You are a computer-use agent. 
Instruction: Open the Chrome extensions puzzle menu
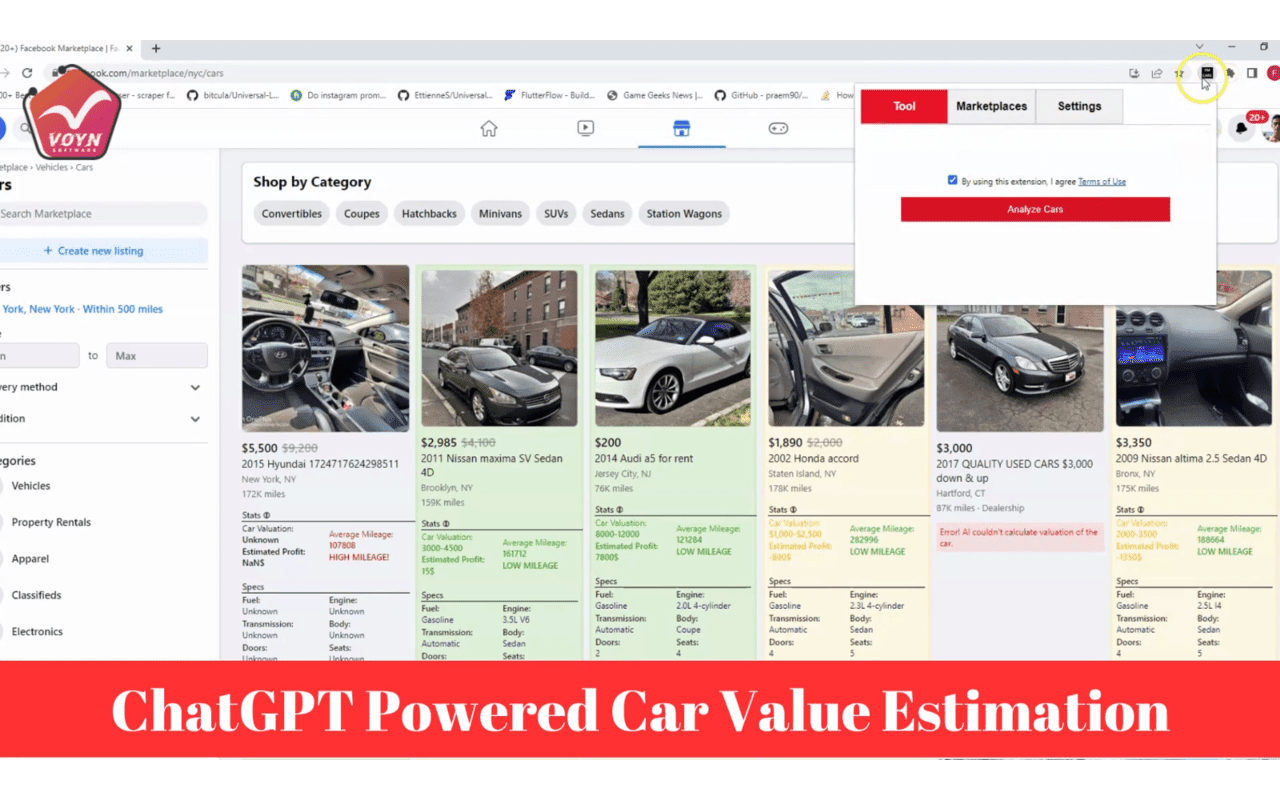click(x=1230, y=73)
